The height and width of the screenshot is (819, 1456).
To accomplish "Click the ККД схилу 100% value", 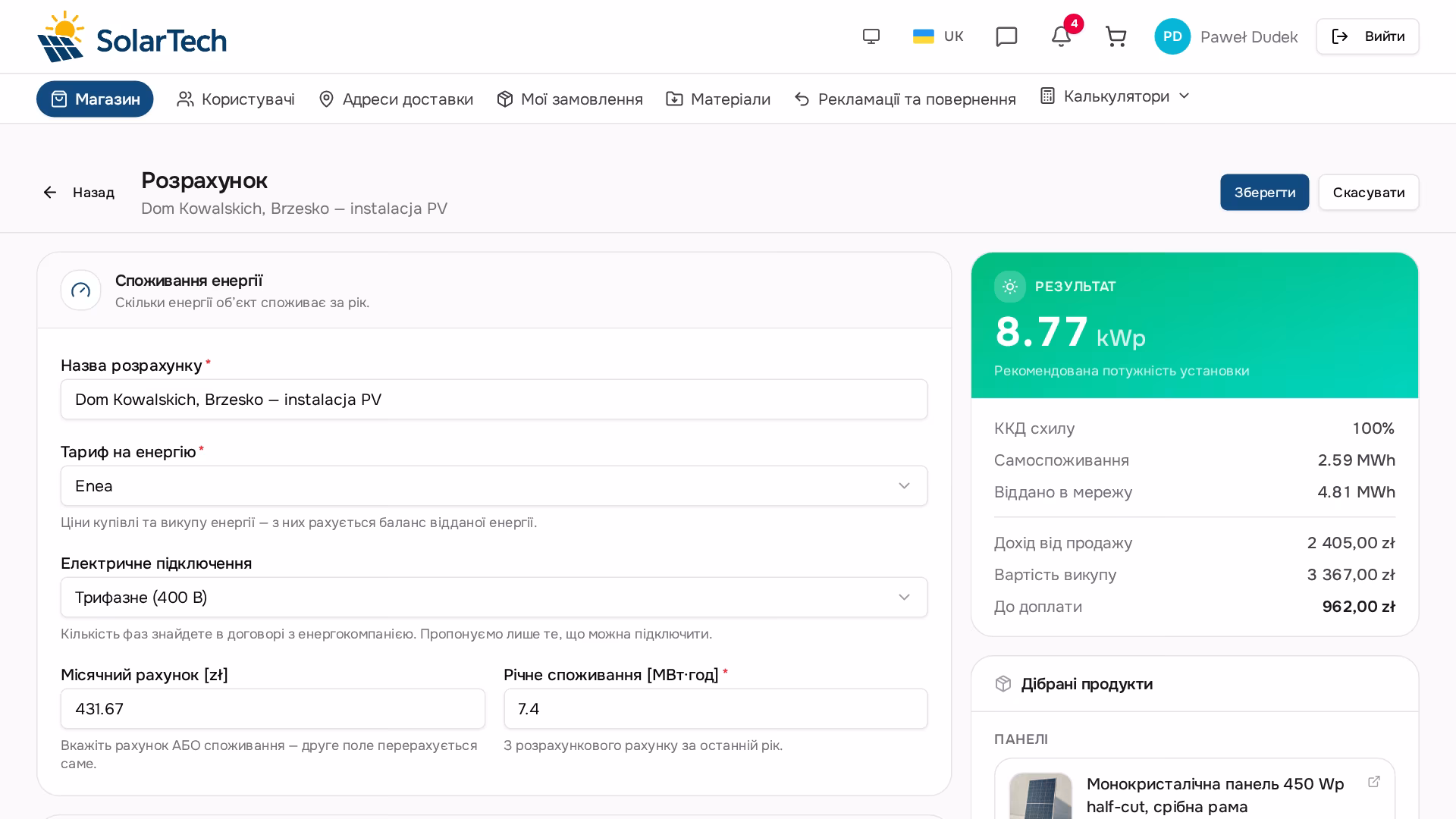I will tap(1373, 428).
